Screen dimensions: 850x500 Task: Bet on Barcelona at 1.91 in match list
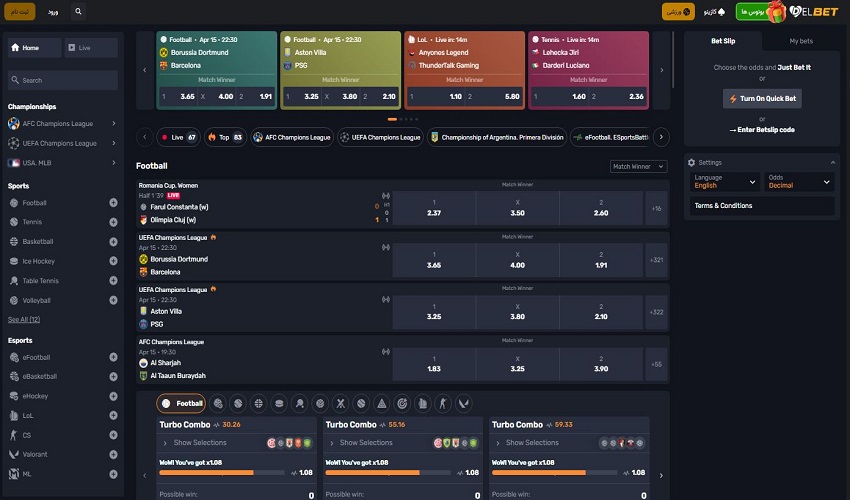tap(601, 260)
